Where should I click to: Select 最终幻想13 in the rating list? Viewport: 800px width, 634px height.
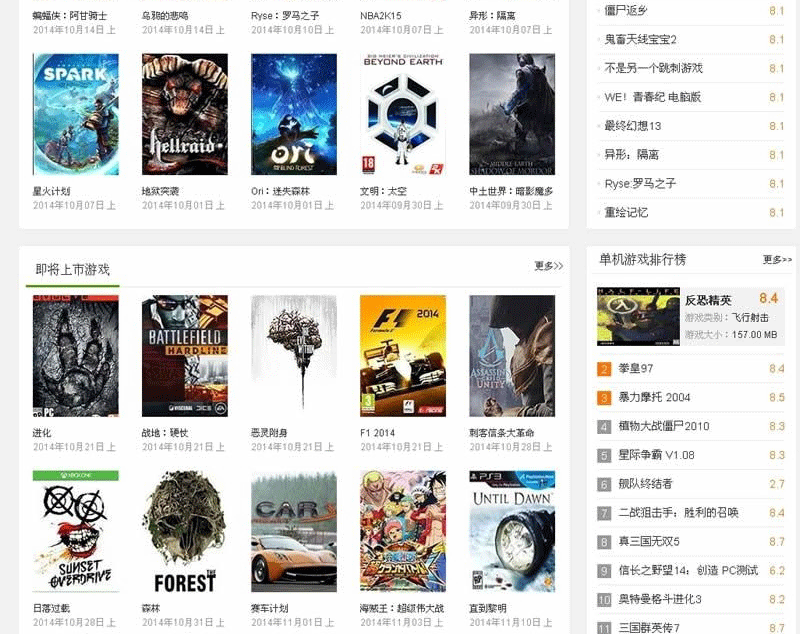click(x=633, y=126)
